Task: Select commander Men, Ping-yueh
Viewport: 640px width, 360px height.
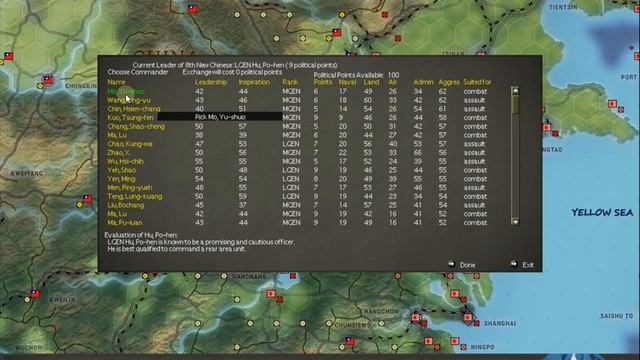Action: coord(130,188)
